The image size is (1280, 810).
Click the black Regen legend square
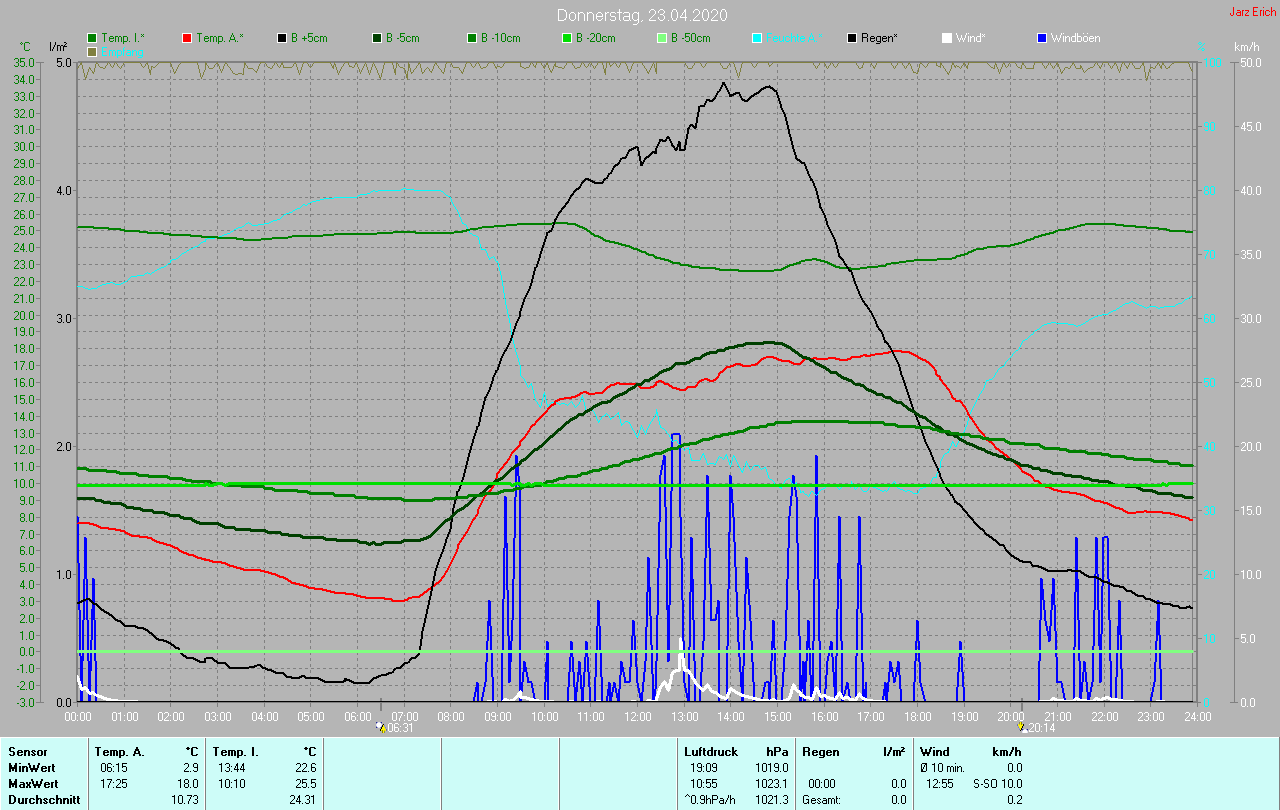pyautogui.click(x=852, y=38)
